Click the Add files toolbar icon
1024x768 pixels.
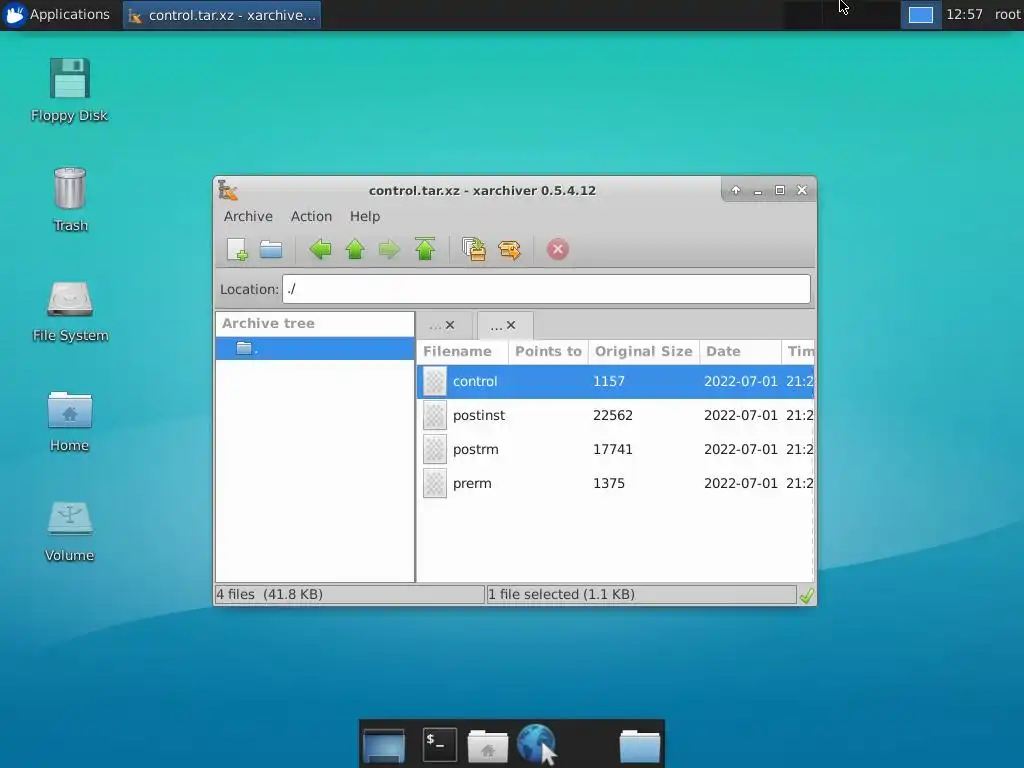point(474,249)
